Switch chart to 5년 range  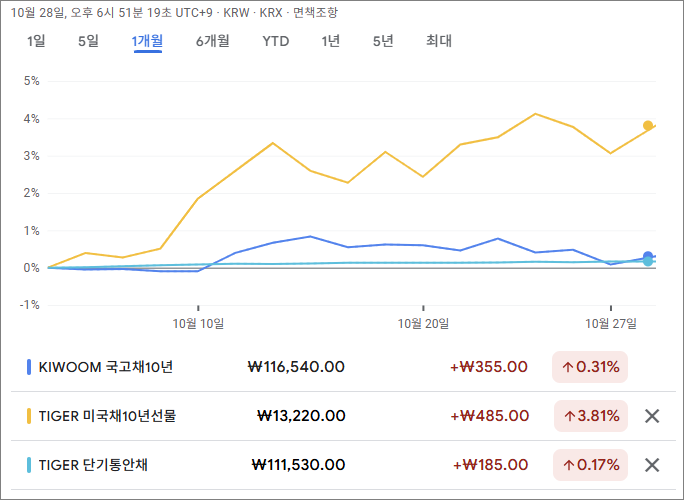(383, 41)
